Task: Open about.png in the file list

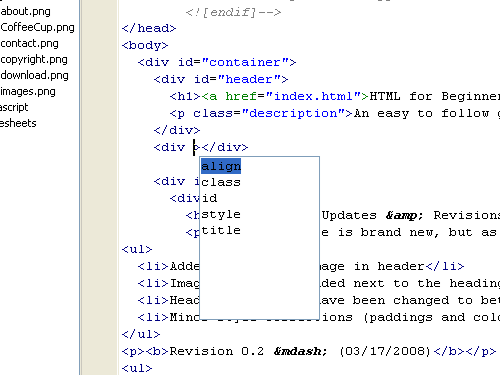Action: (26, 11)
